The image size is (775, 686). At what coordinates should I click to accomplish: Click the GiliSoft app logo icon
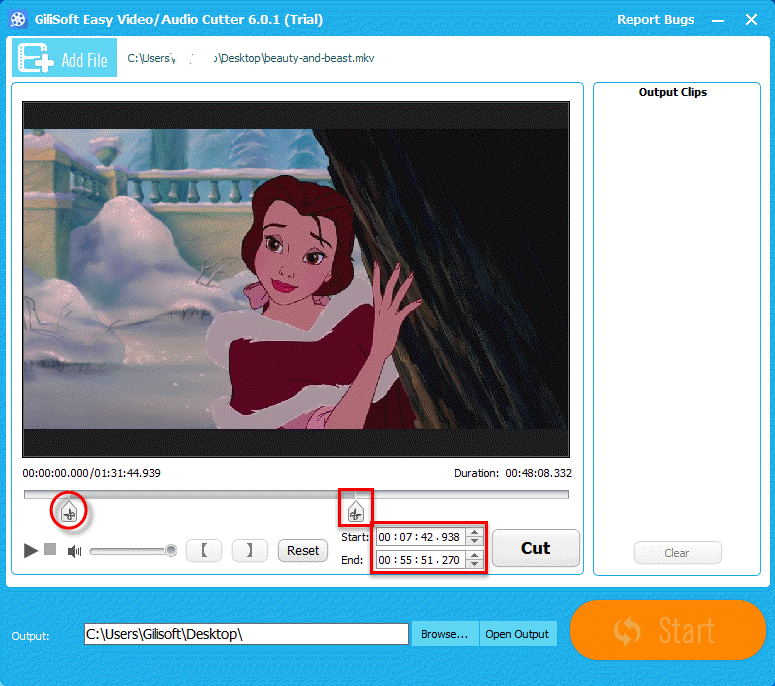click(18, 19)
